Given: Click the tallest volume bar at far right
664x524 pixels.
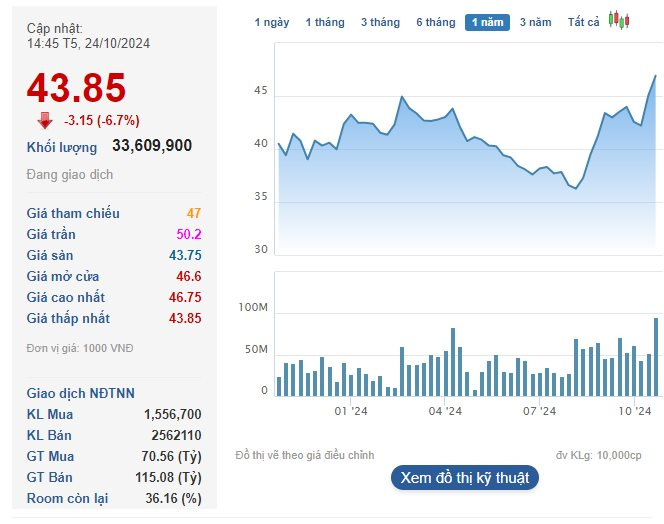Looking at the screenshot, I should (656, 357).
